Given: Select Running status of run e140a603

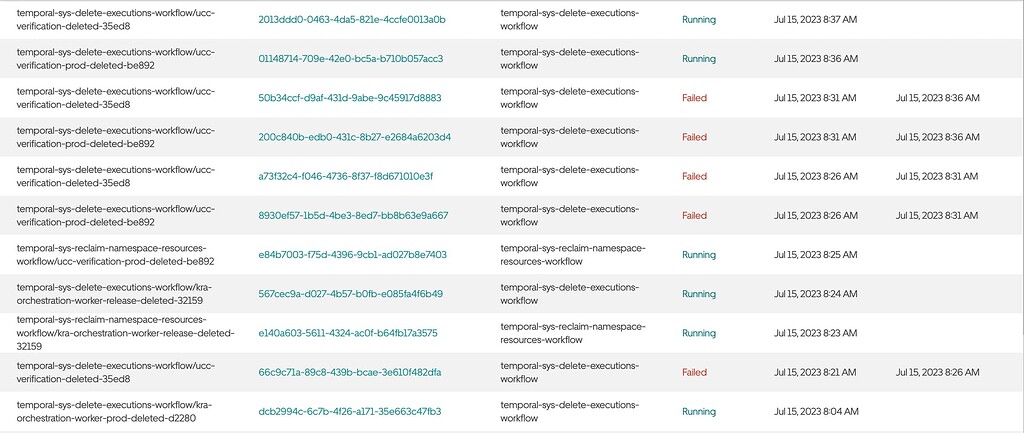Looking at the screenshot, I should pyautogui.click(x=699, y=333).
